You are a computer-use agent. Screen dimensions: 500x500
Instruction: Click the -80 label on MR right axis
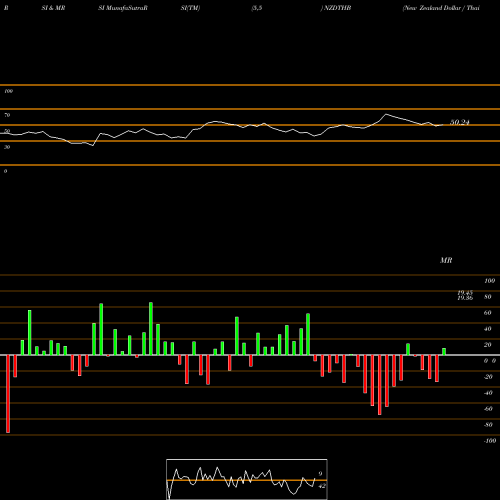coord(488,425)
